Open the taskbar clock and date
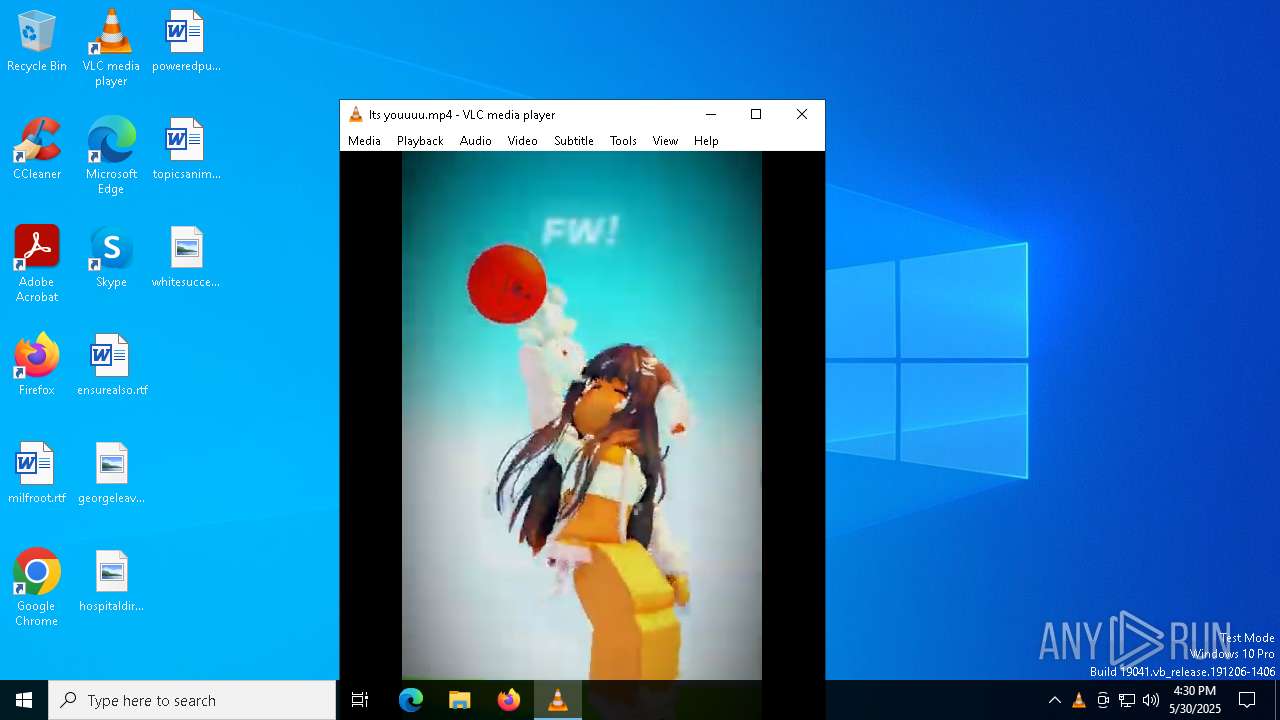 tap(1195, 700)
